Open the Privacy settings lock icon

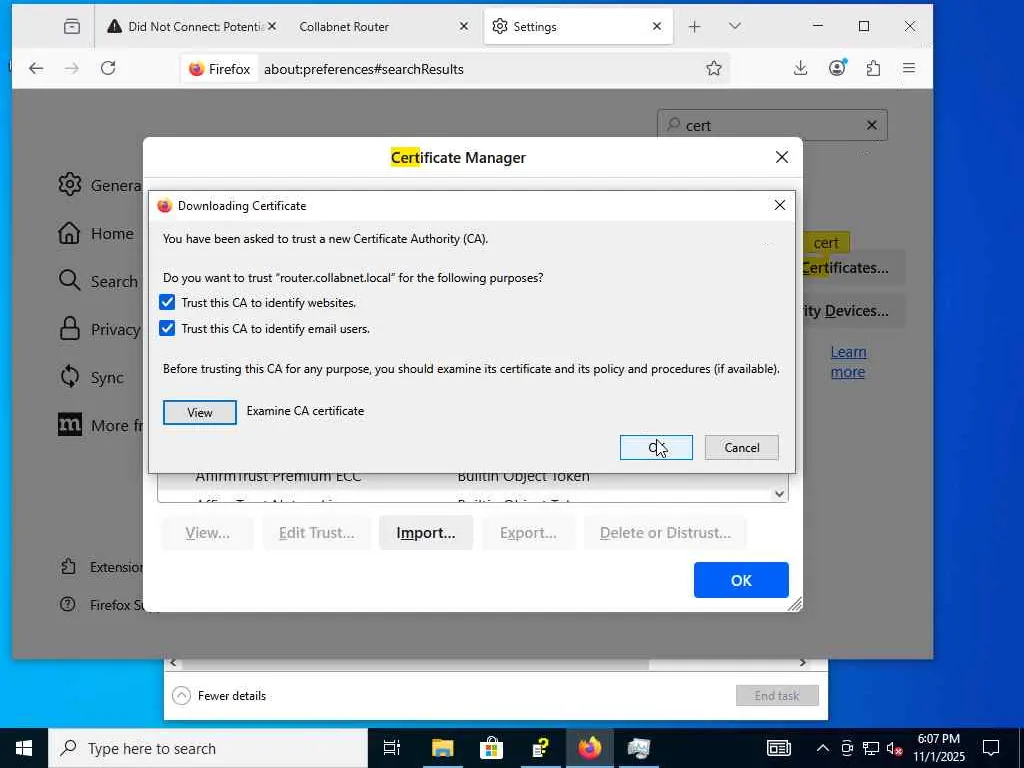pos(69,329)
